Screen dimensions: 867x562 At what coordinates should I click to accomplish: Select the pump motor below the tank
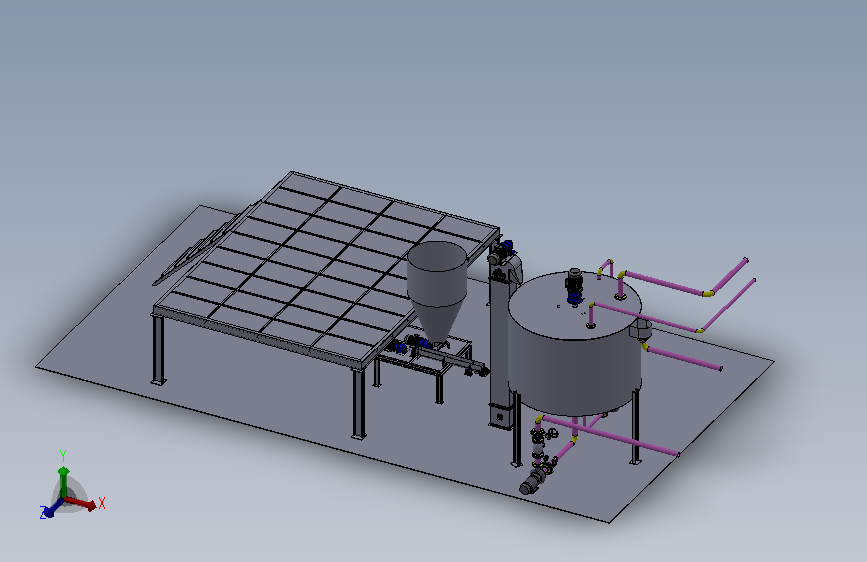[530, 484]
